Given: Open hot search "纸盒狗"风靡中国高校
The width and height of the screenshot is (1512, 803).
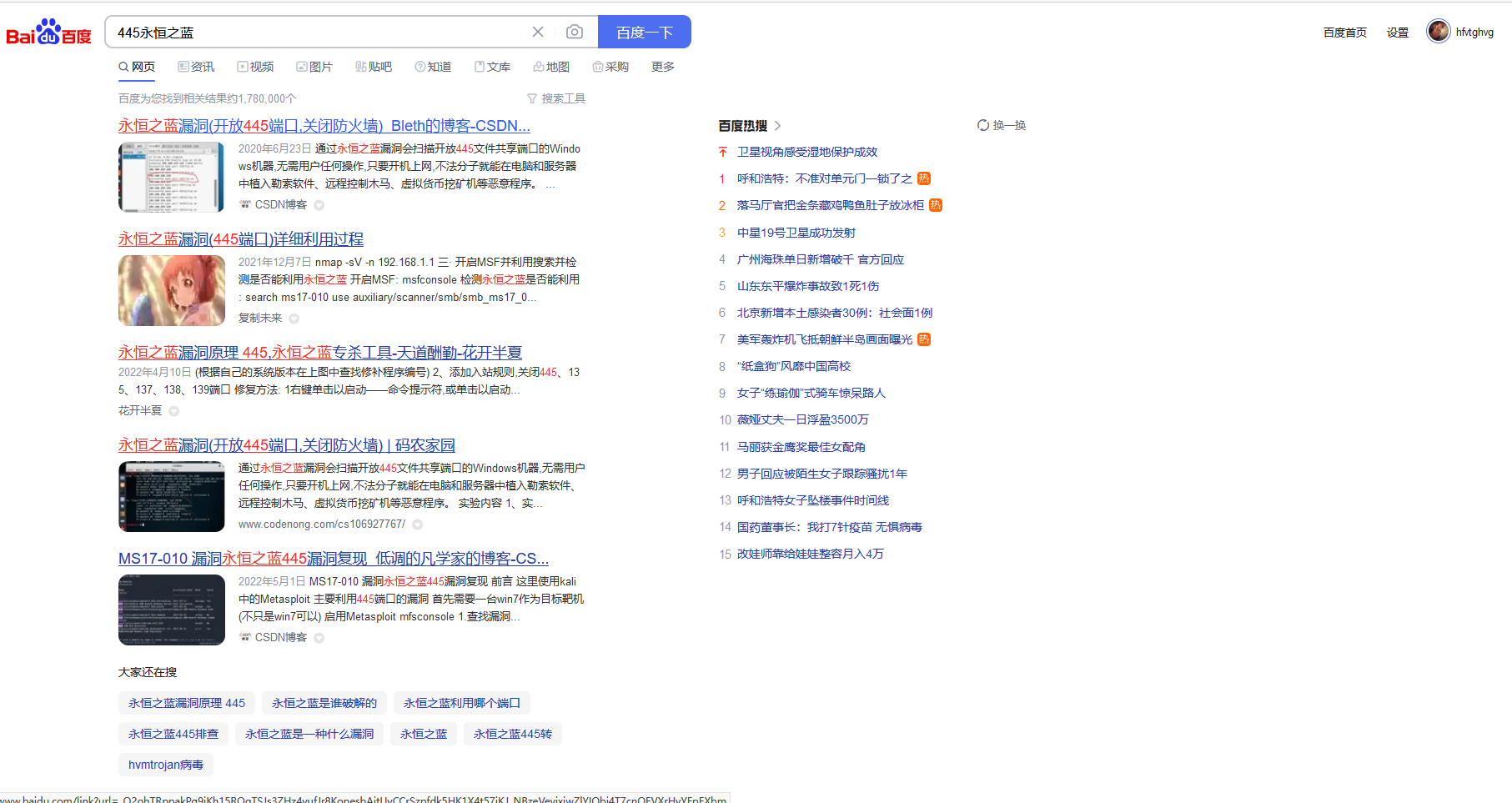Looking at the screenshot, I should tap(794, 366).
